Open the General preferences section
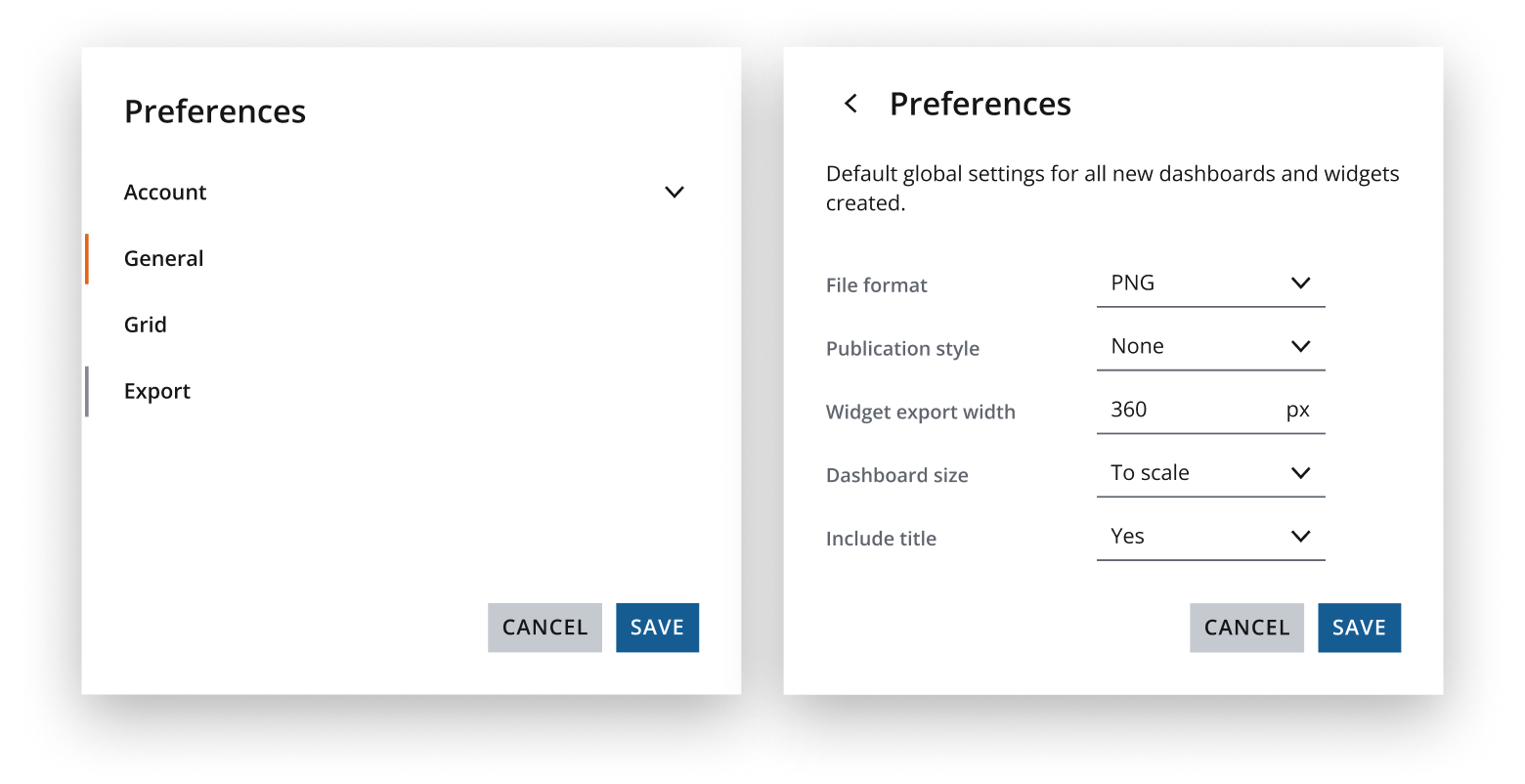The image size is (1525, 784). (164, 259)
